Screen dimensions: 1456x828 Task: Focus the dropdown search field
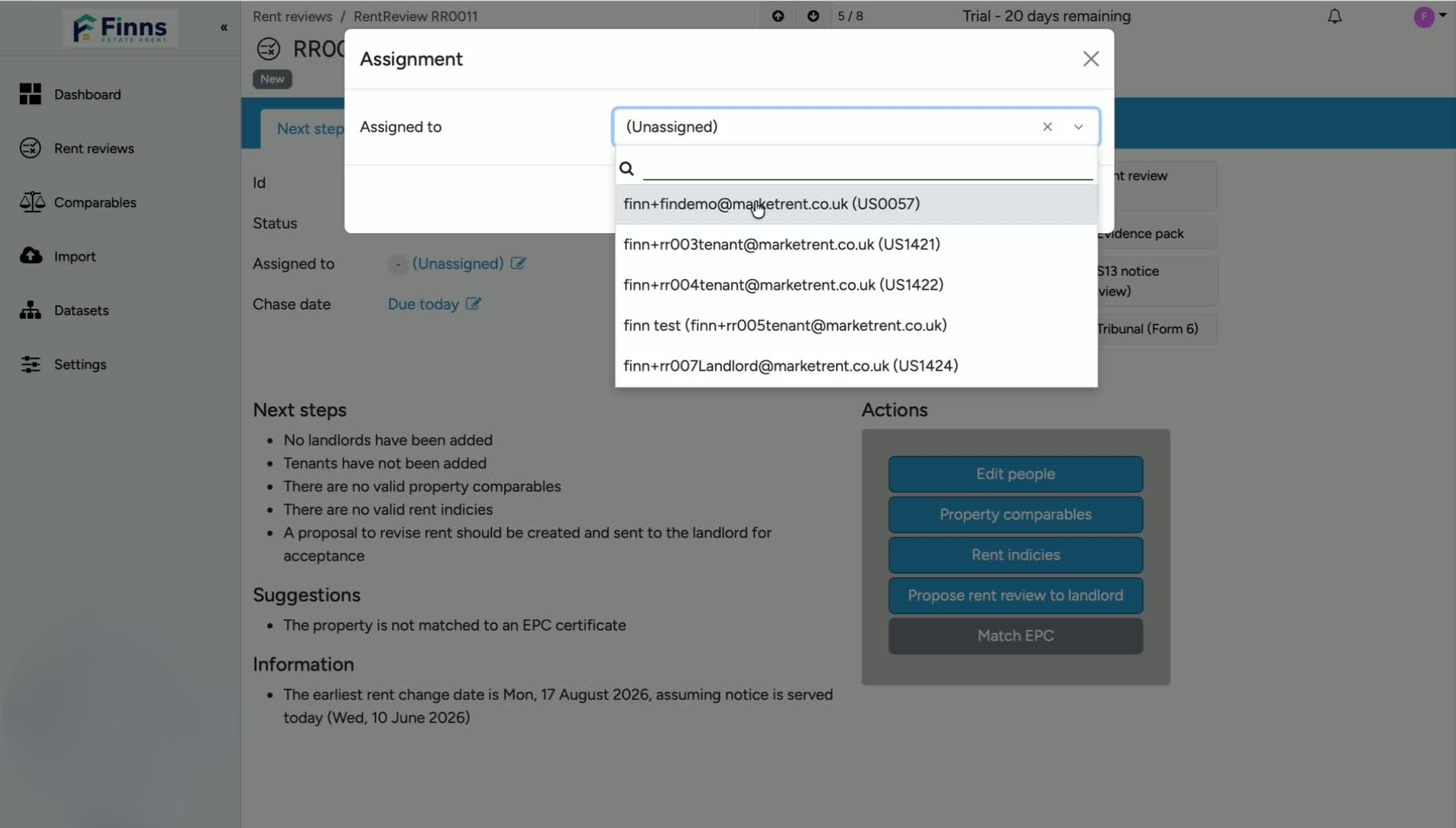(868, 168)
